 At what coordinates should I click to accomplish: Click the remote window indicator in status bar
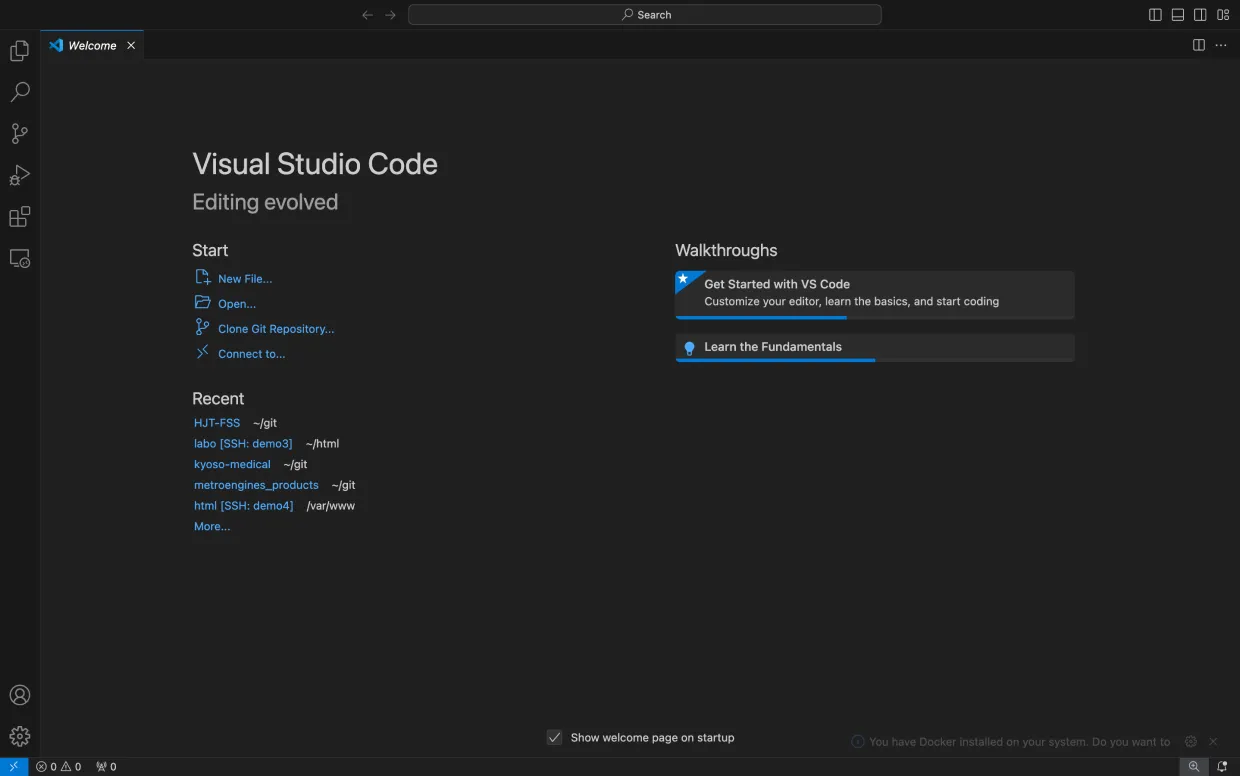[x=14, y=767]
